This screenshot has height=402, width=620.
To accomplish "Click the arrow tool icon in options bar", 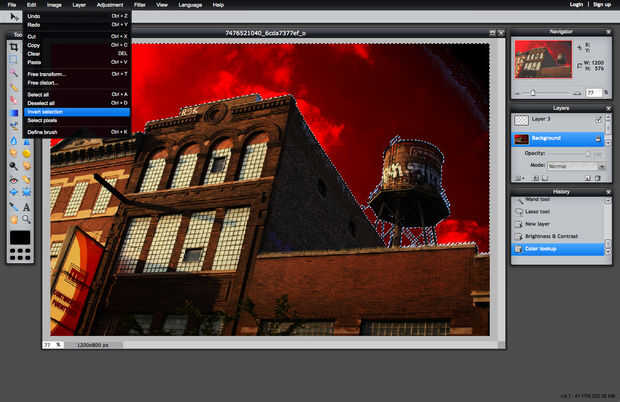I will 14,17.
